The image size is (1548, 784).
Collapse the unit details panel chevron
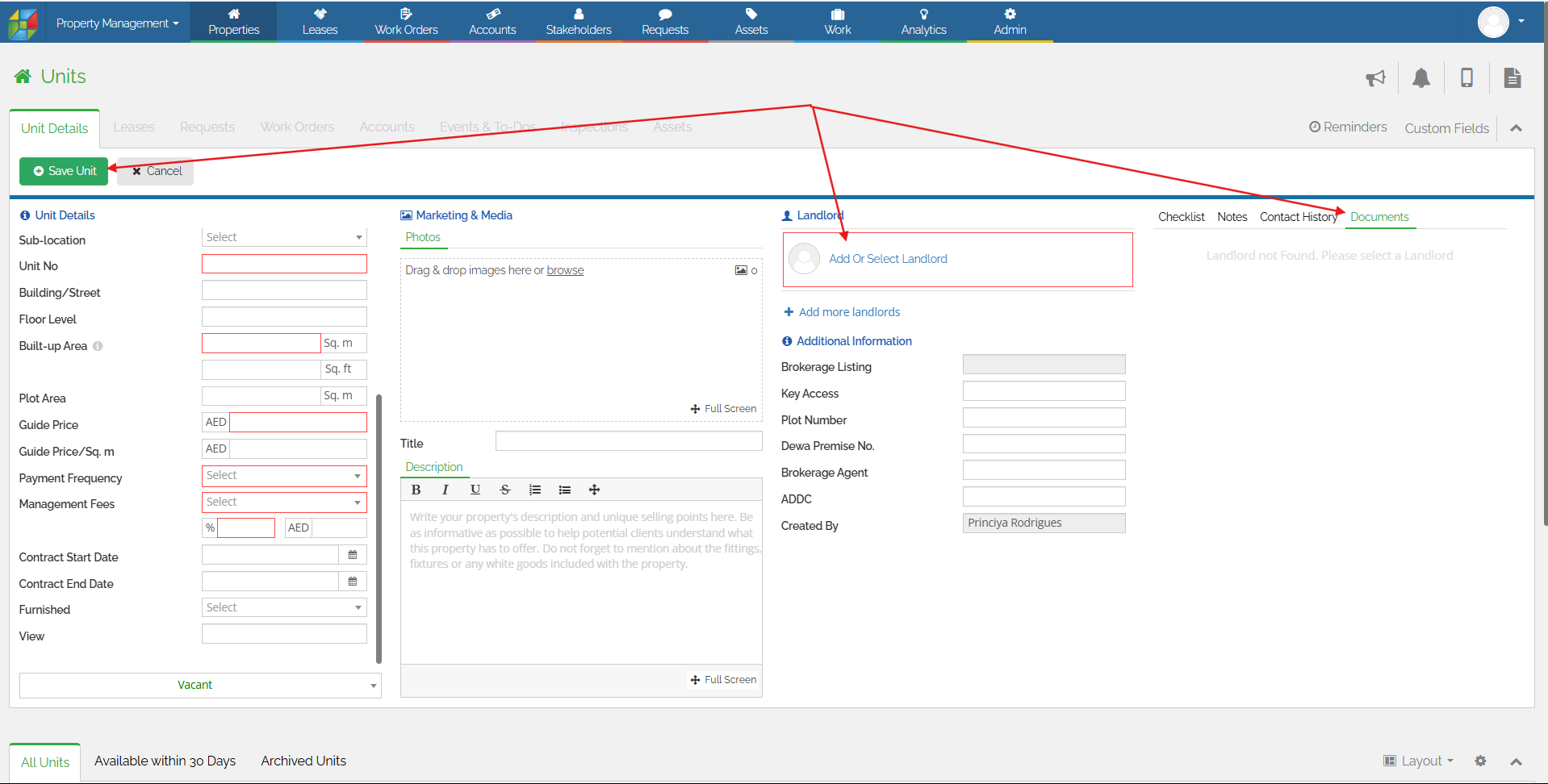pyautogui.click(x=1516, y=128)
